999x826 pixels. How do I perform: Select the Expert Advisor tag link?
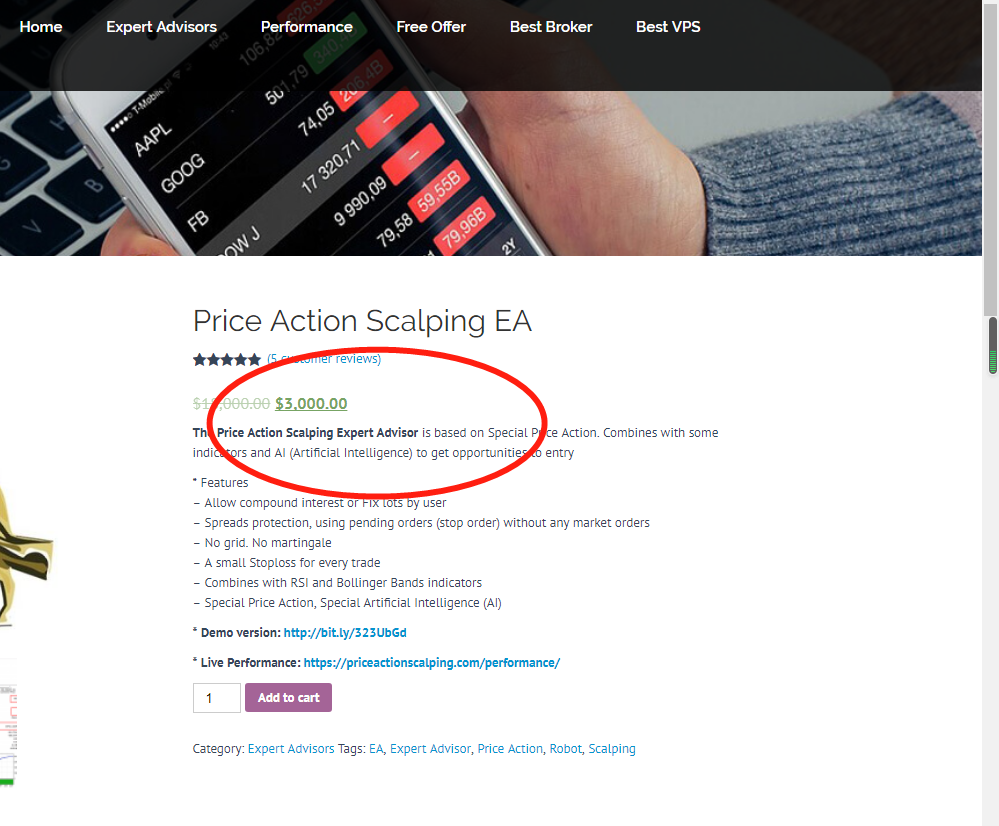click(430, 749)
